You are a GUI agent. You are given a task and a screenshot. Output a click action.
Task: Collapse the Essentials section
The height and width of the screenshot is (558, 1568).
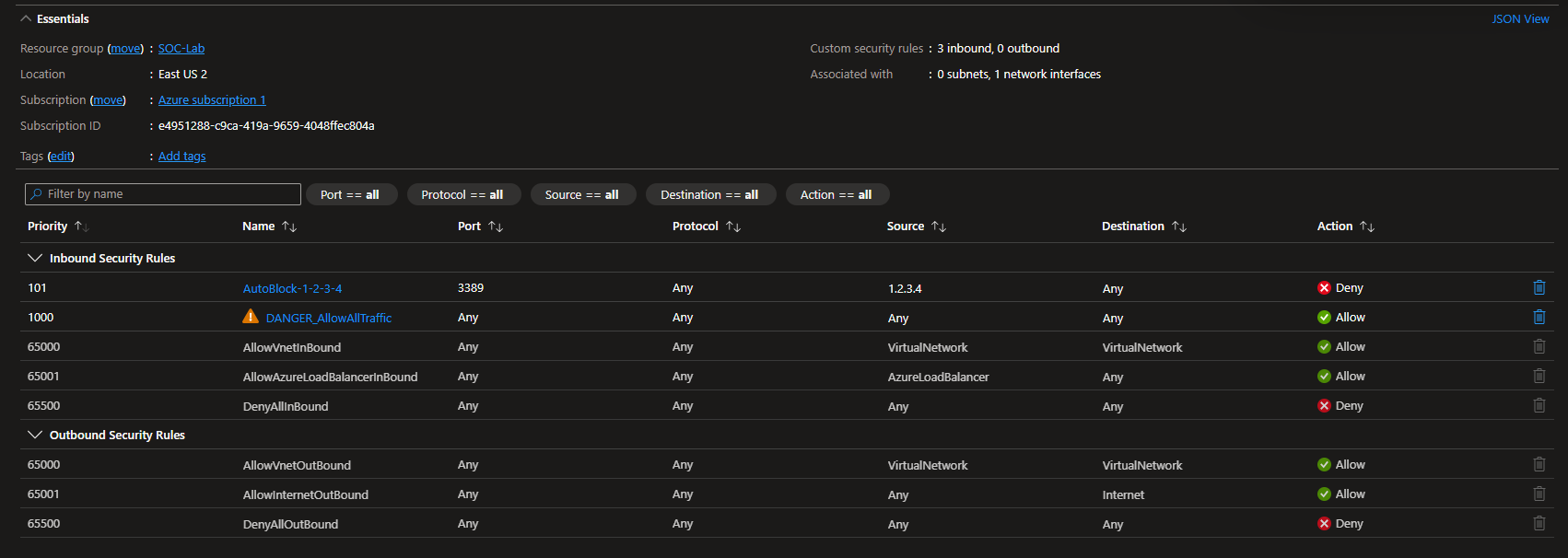(x=26, y=19)
